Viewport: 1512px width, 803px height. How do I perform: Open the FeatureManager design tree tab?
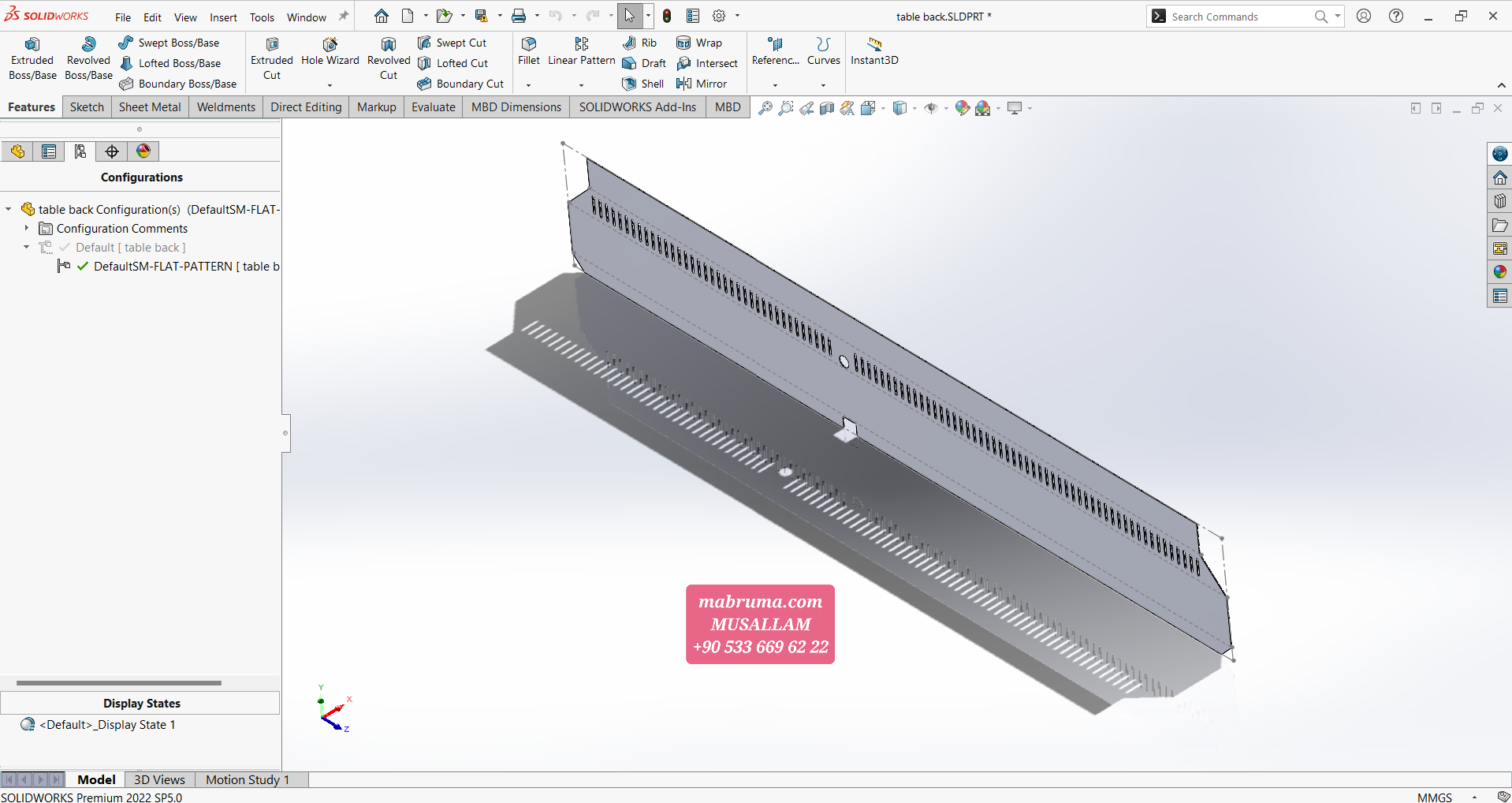point(17,151)
